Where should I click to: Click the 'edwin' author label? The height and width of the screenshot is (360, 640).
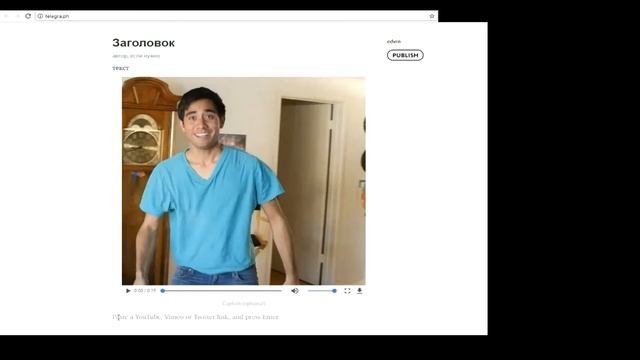394,41
